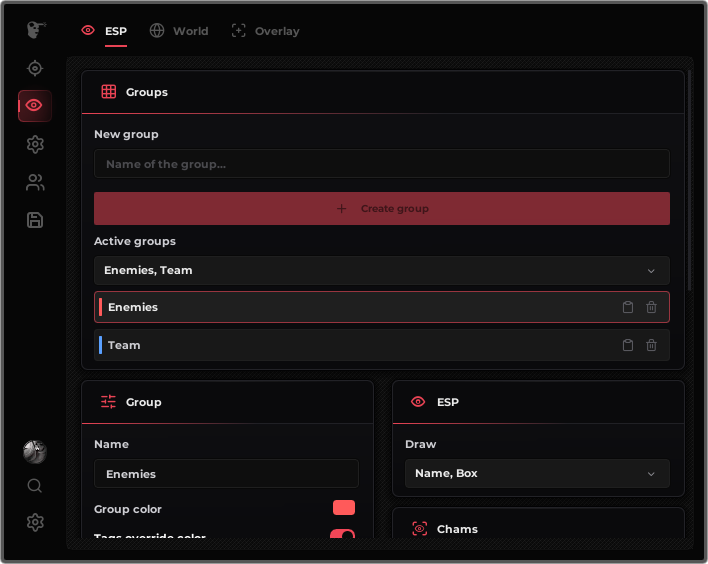The height and width of the screenshot is (564, 708).
Task: Click the Chams panel icon
Action: pos(420,528)
